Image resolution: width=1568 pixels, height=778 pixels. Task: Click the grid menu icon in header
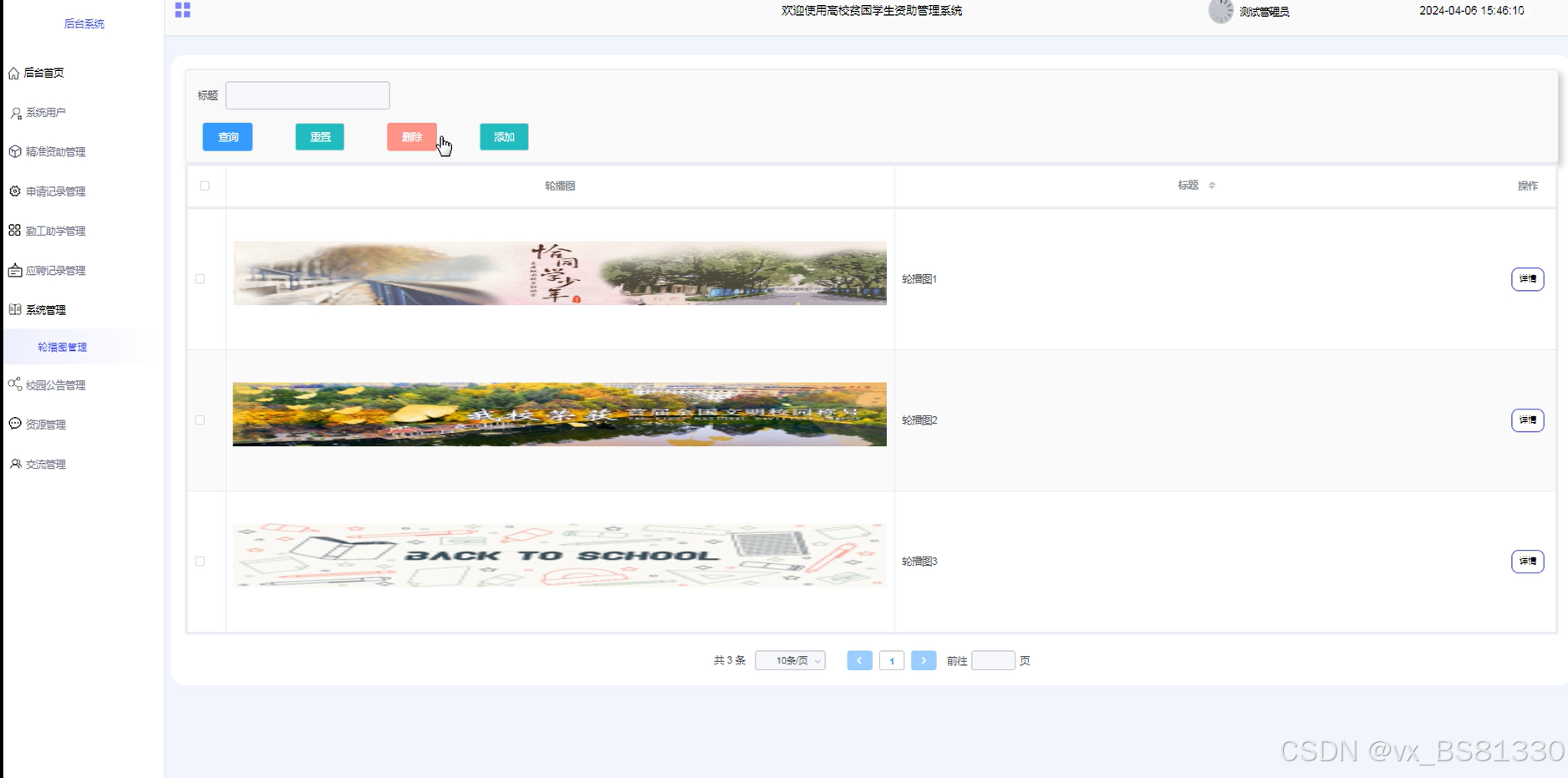pyautogui.click(x=183, y=10)
